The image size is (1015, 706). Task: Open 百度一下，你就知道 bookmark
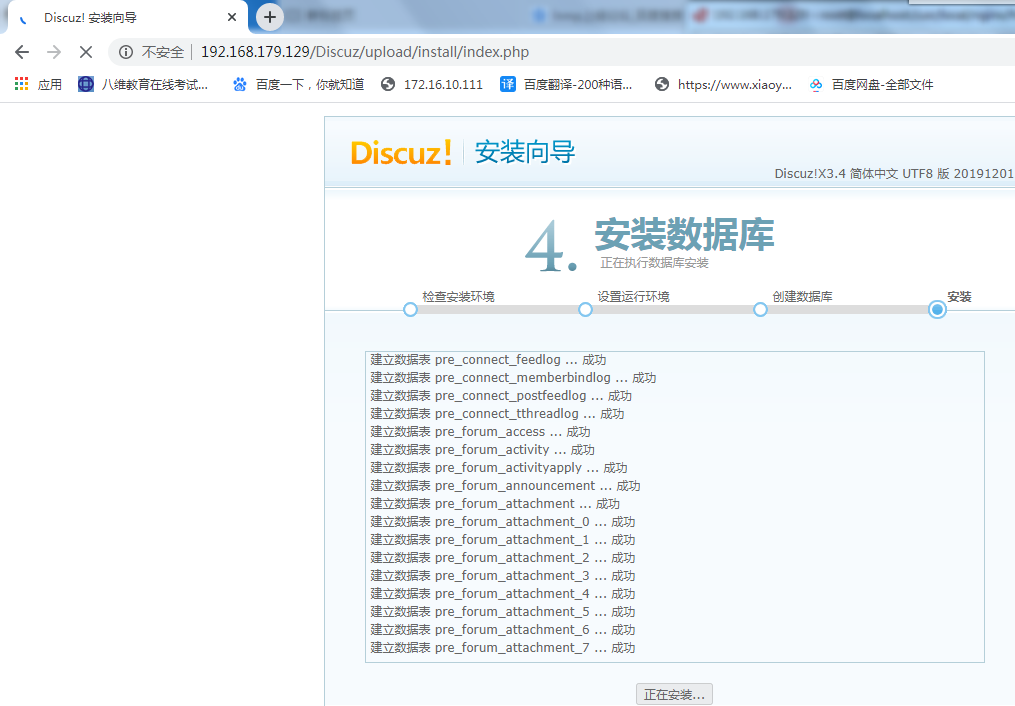(299, 84)
